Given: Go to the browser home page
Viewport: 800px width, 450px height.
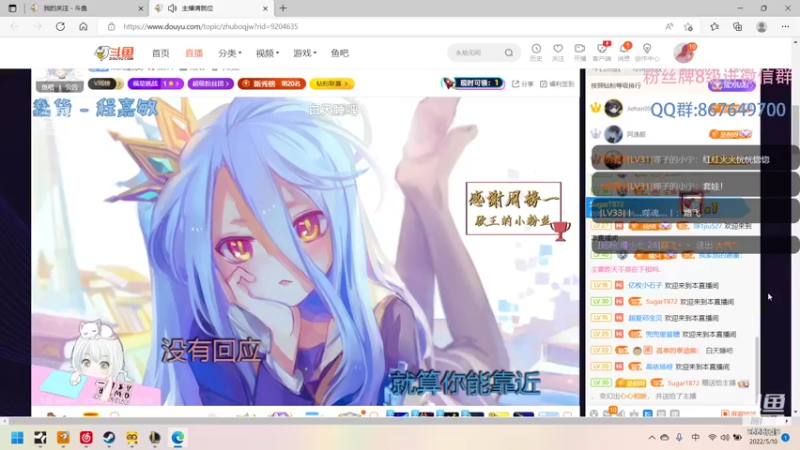Looking at the screenshot, I should [x=83, y=27].
